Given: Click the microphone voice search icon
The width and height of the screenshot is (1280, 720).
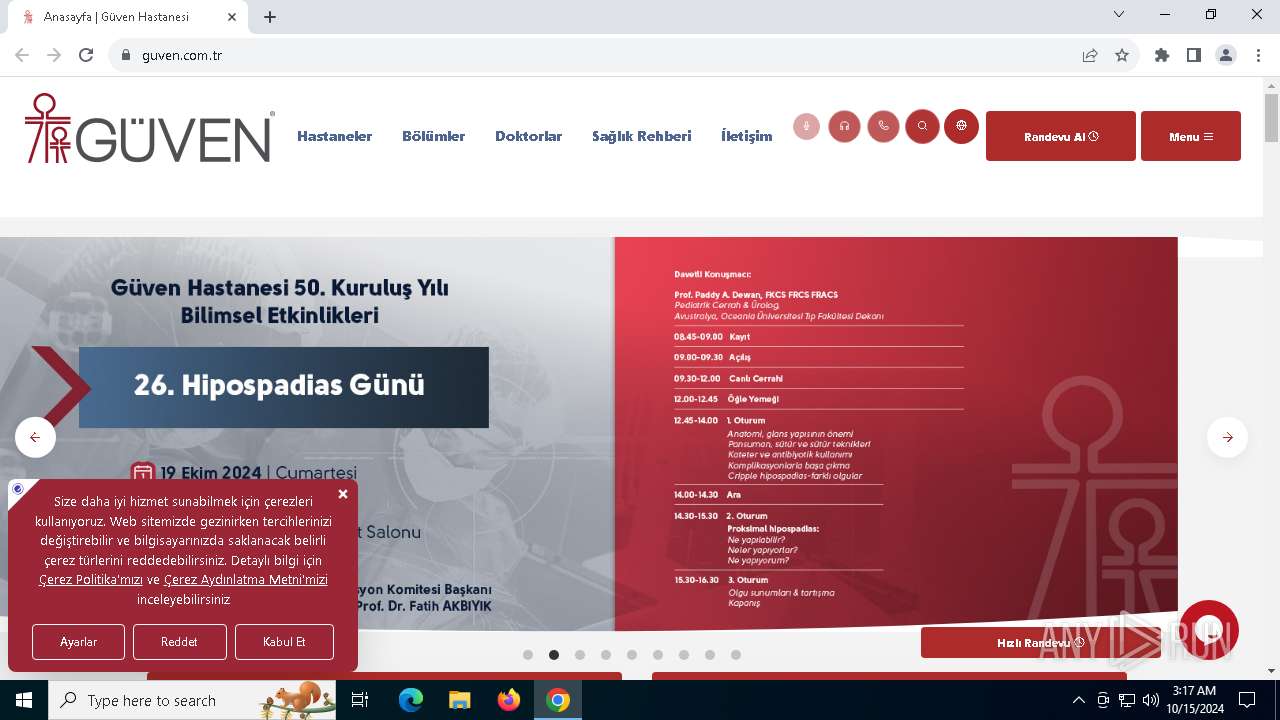Looking at the screenshot, I should (x=806, y=126).
